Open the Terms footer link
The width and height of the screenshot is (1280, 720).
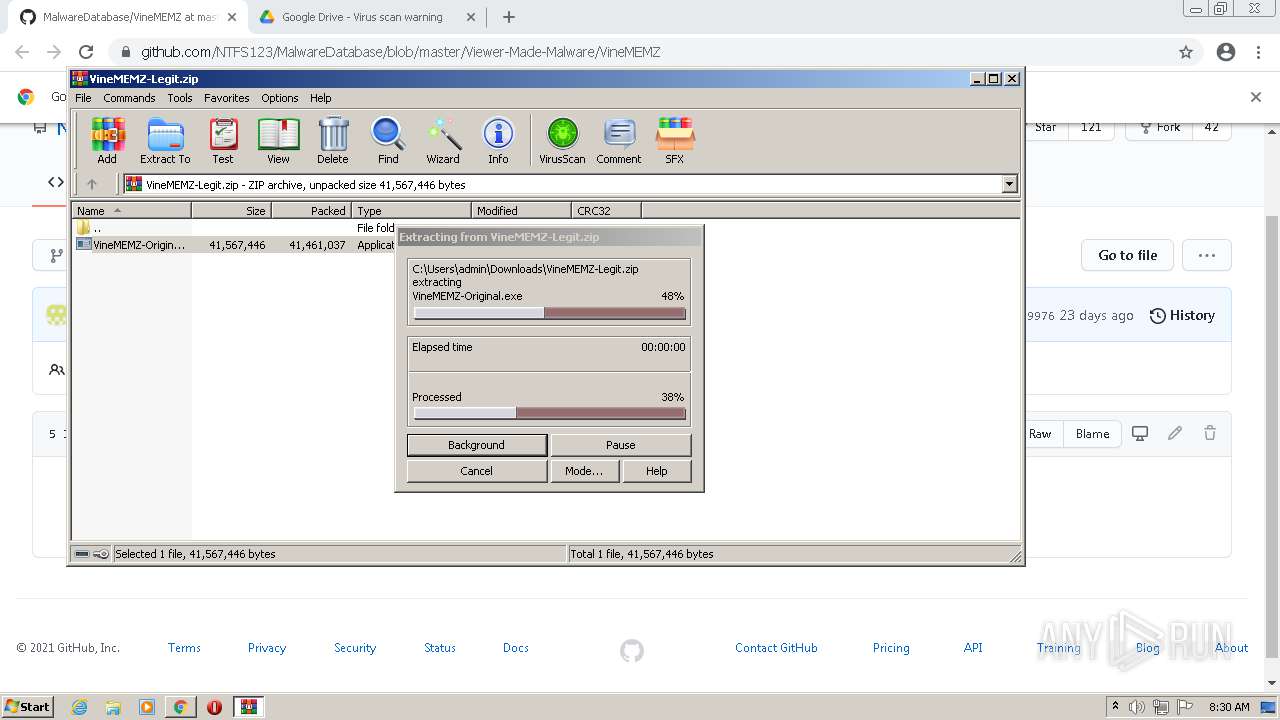pos(184,648)
